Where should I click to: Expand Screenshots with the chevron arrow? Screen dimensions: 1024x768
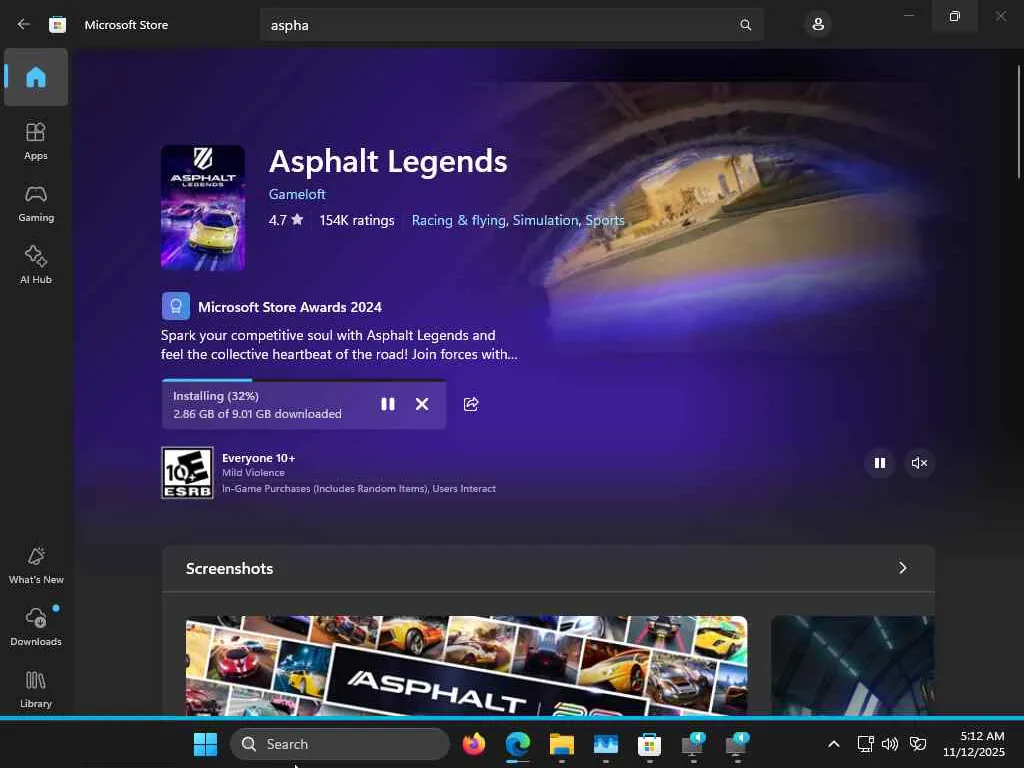tap(903, 568)
